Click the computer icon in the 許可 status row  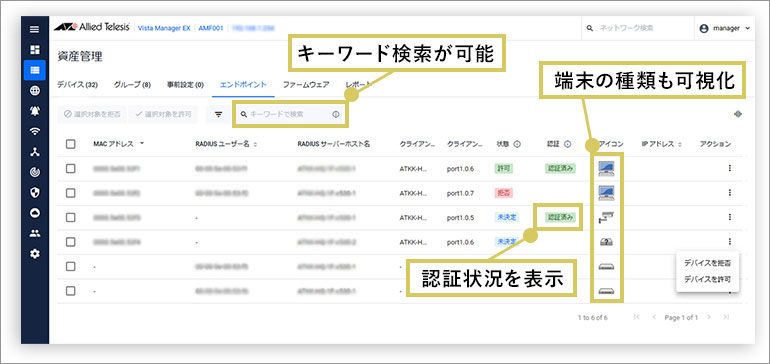coord(606,168)
